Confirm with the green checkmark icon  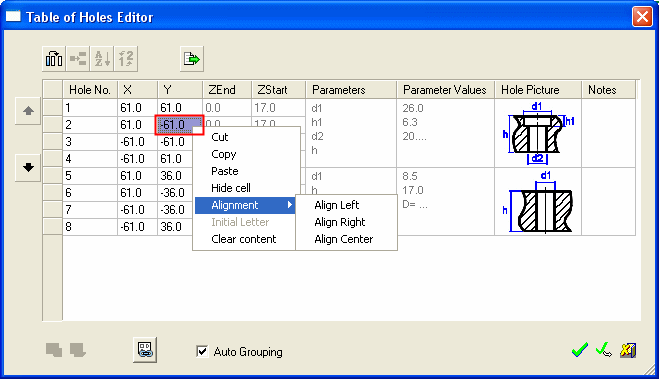(x=580, y=350)
